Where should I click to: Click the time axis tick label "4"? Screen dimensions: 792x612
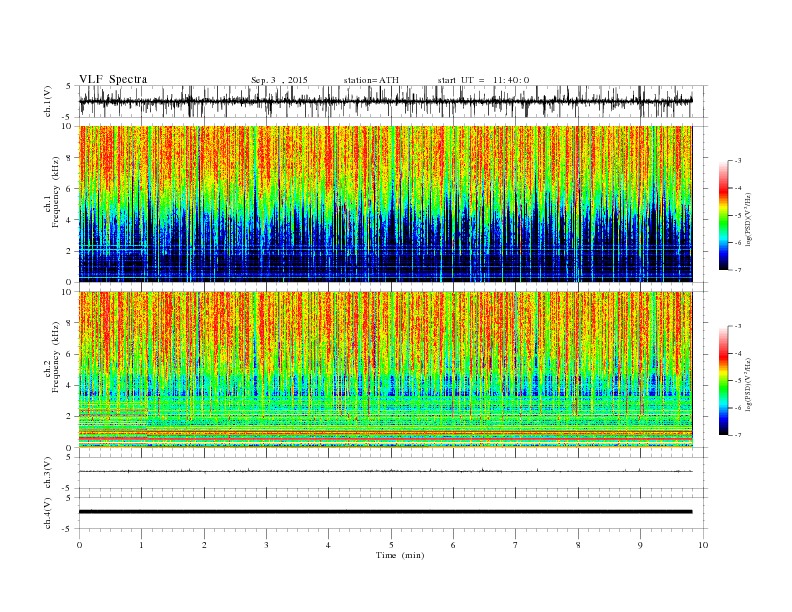click(328, 545)
